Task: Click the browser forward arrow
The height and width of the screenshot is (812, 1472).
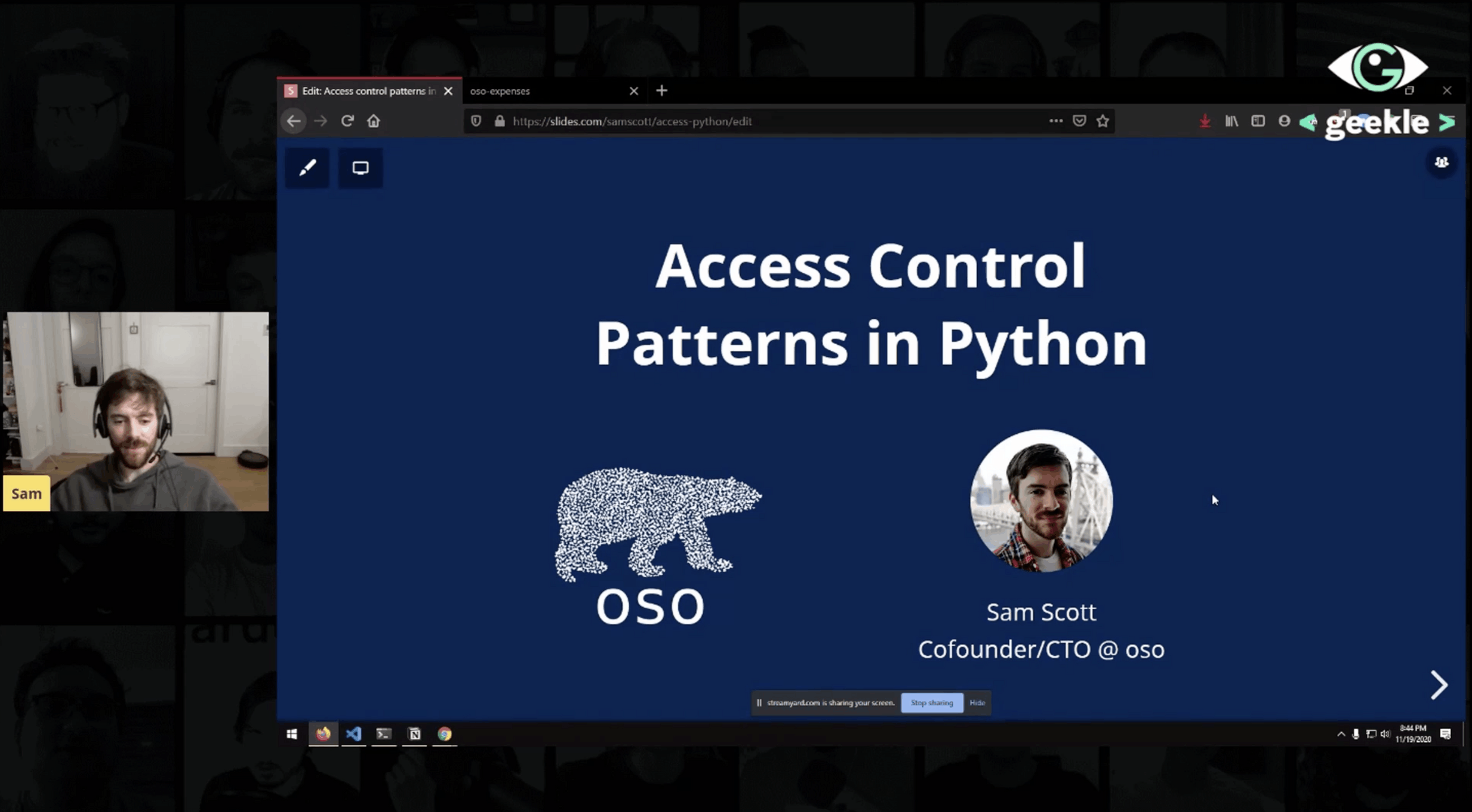Action: [x=320, y=121]
